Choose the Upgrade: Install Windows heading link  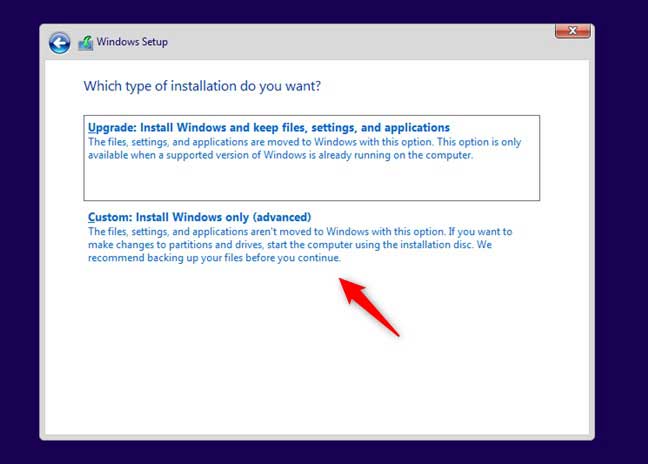[x=269, y=127]
